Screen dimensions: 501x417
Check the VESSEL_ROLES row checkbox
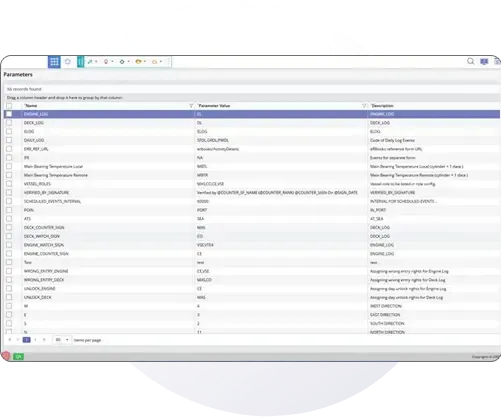(9, 184)
